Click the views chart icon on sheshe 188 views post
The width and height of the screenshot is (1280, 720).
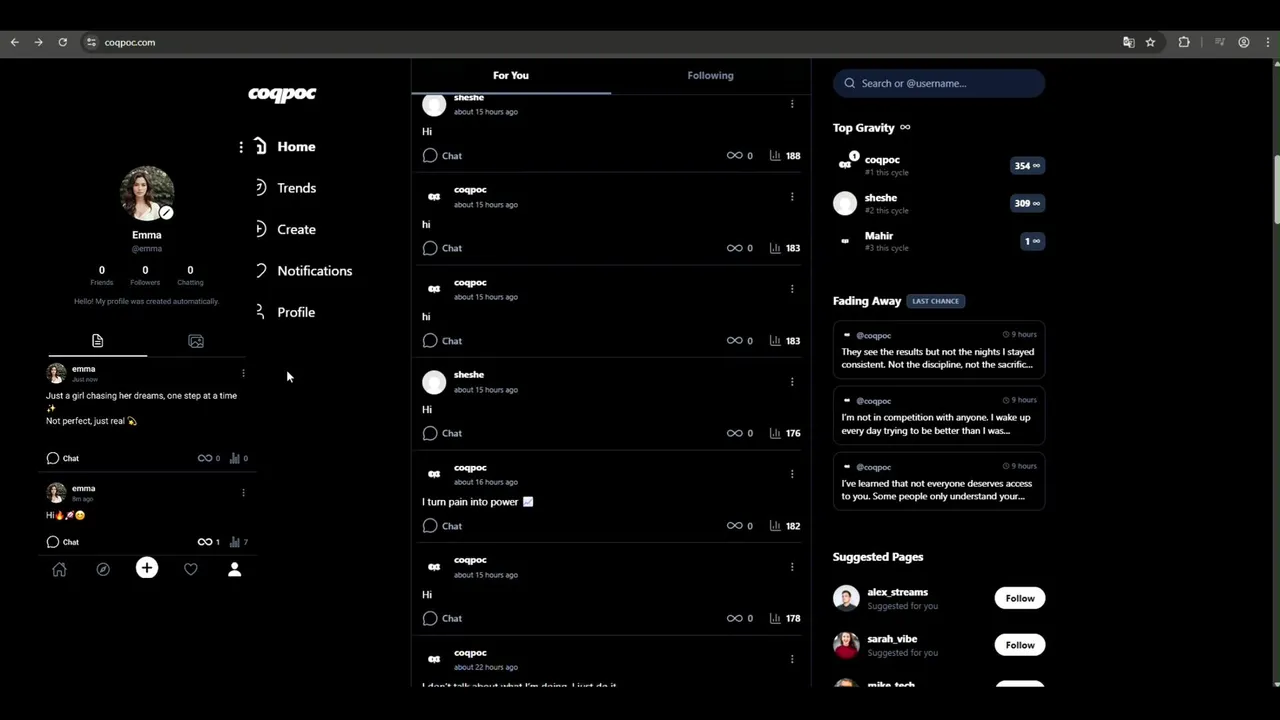coord(775,156)
